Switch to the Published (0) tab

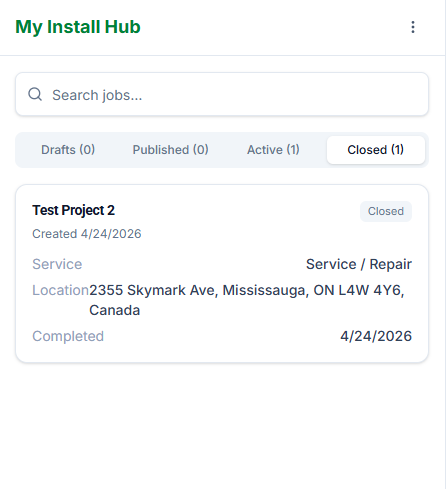pos(170,150)
